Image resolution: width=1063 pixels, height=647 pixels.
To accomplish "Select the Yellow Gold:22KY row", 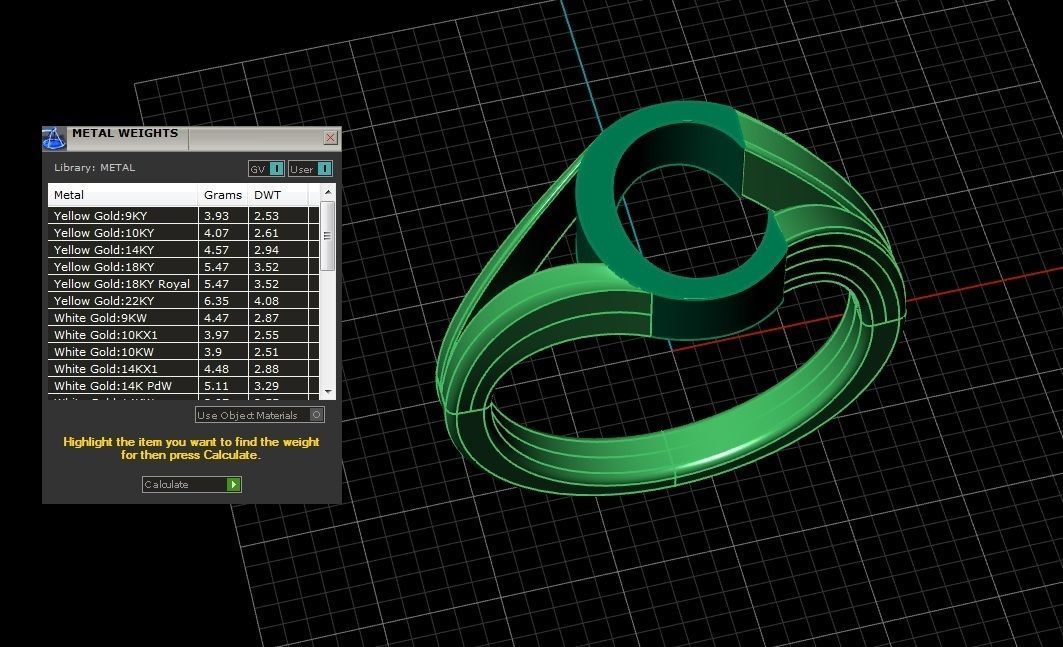I will [x=183, y=300].
